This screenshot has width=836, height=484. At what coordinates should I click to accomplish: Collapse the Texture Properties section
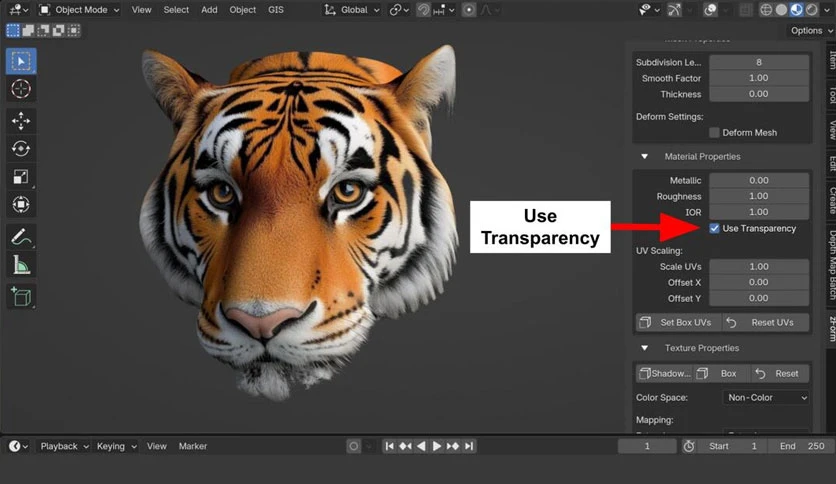tap(645, 348)
